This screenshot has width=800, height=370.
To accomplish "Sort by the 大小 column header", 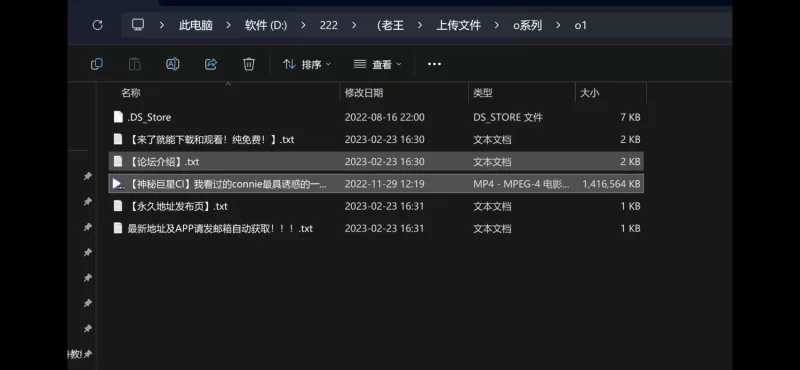I will (590, 93).
